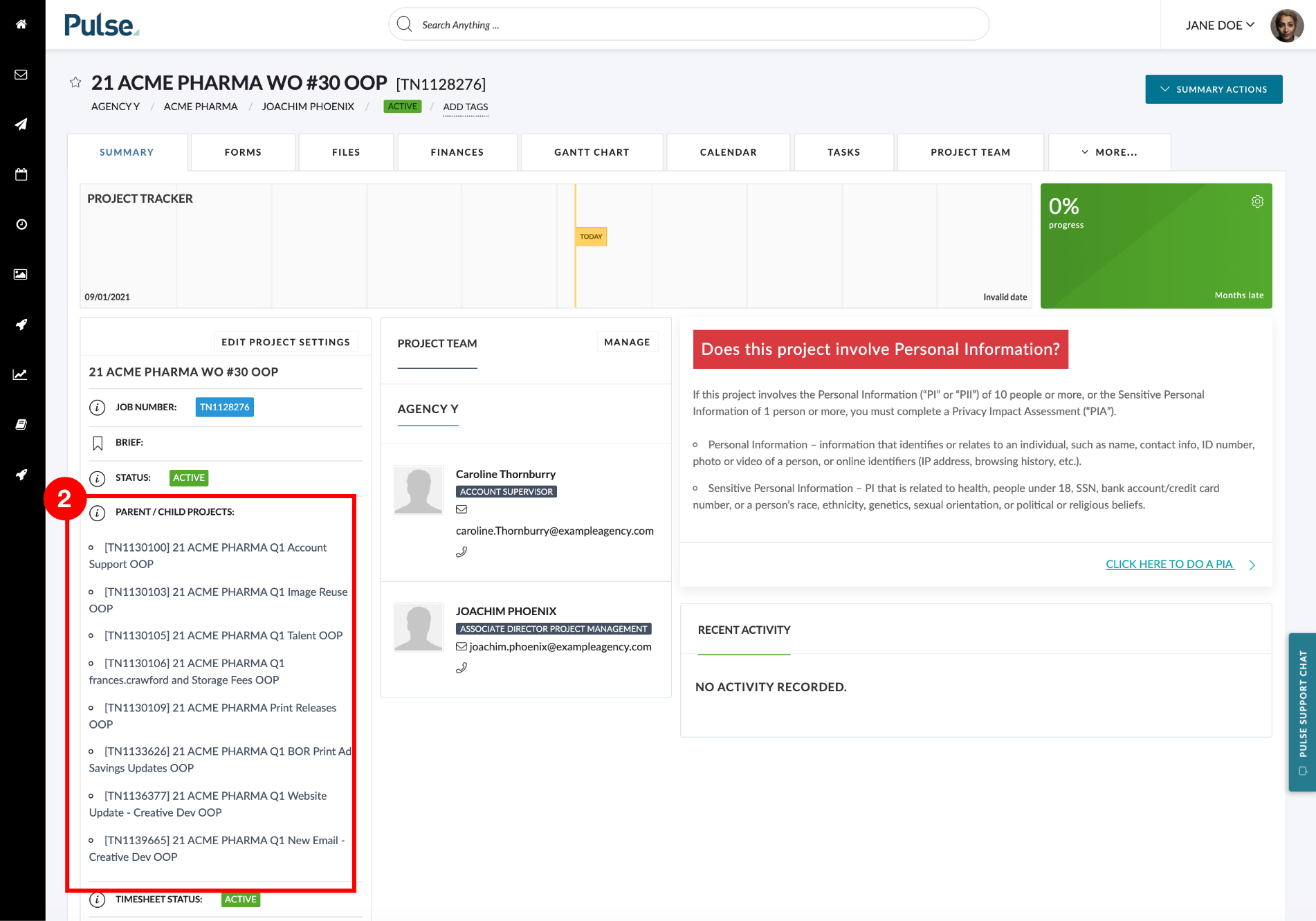The width and height of the screenshot is (1316, 921).
Task: Click the Jane Doe profile avatar
Action: (1287, 26)
